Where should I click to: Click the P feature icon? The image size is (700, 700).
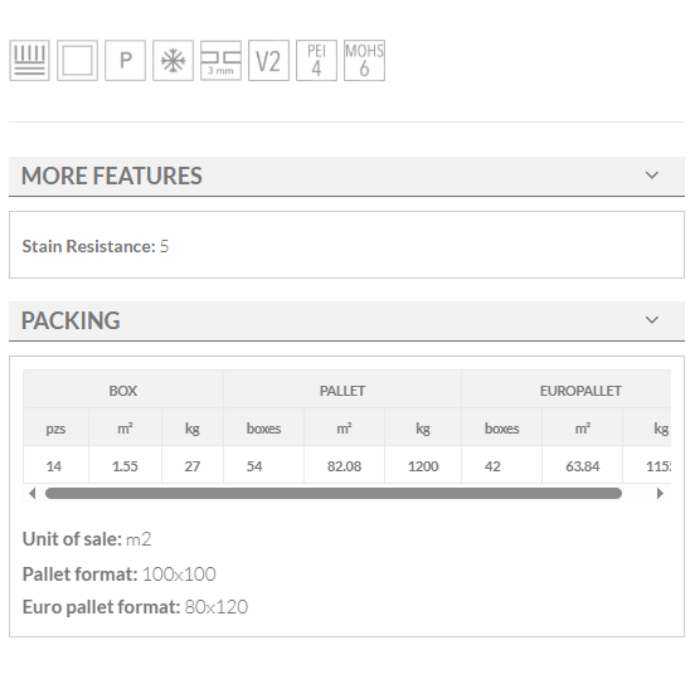pyautogui.click(x=126, y=60)
